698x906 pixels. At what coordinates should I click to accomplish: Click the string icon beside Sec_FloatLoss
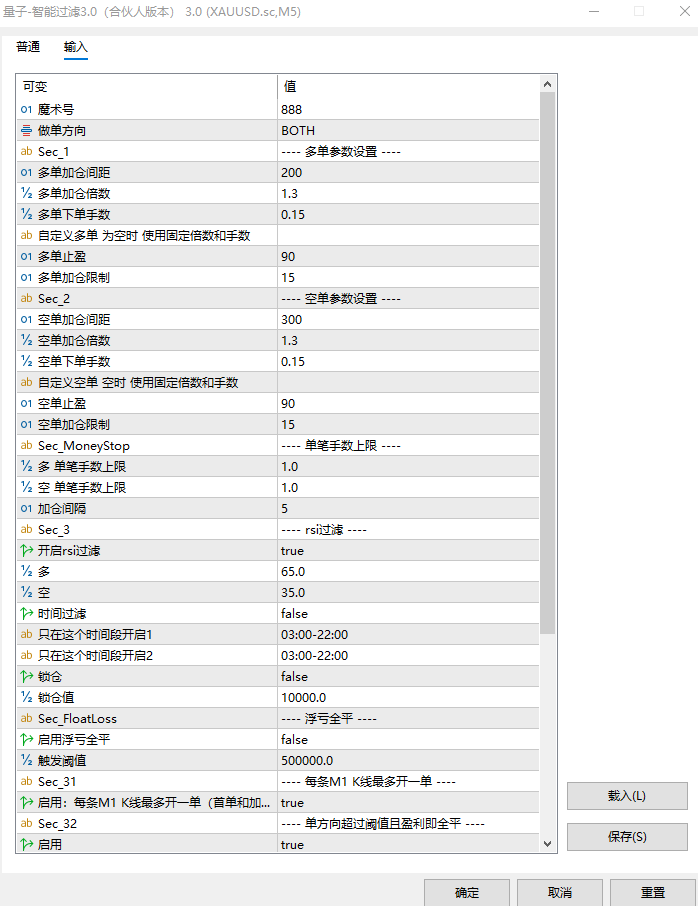point(27,718)
